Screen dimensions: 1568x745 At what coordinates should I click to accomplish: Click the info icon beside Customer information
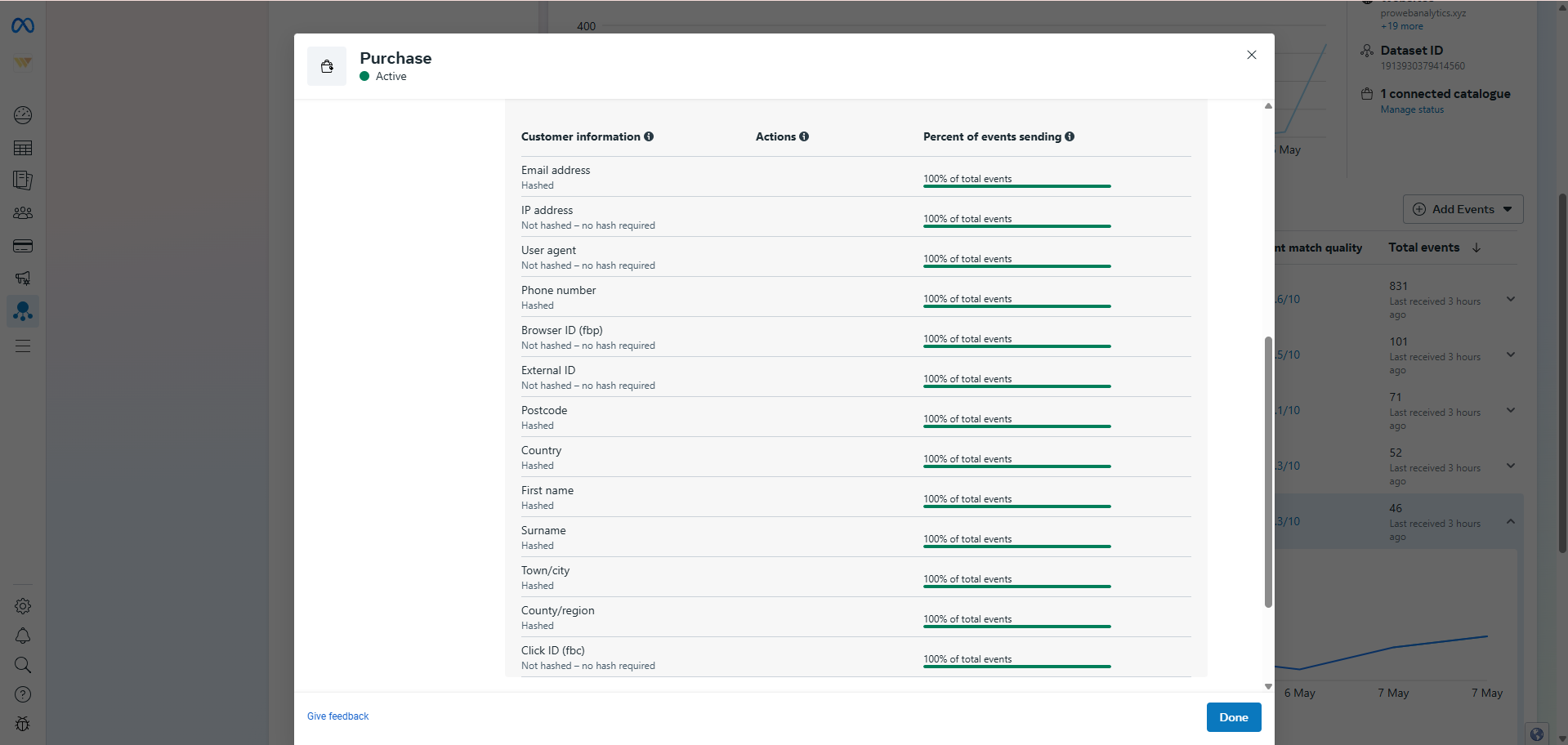click(x=649, y=136)
